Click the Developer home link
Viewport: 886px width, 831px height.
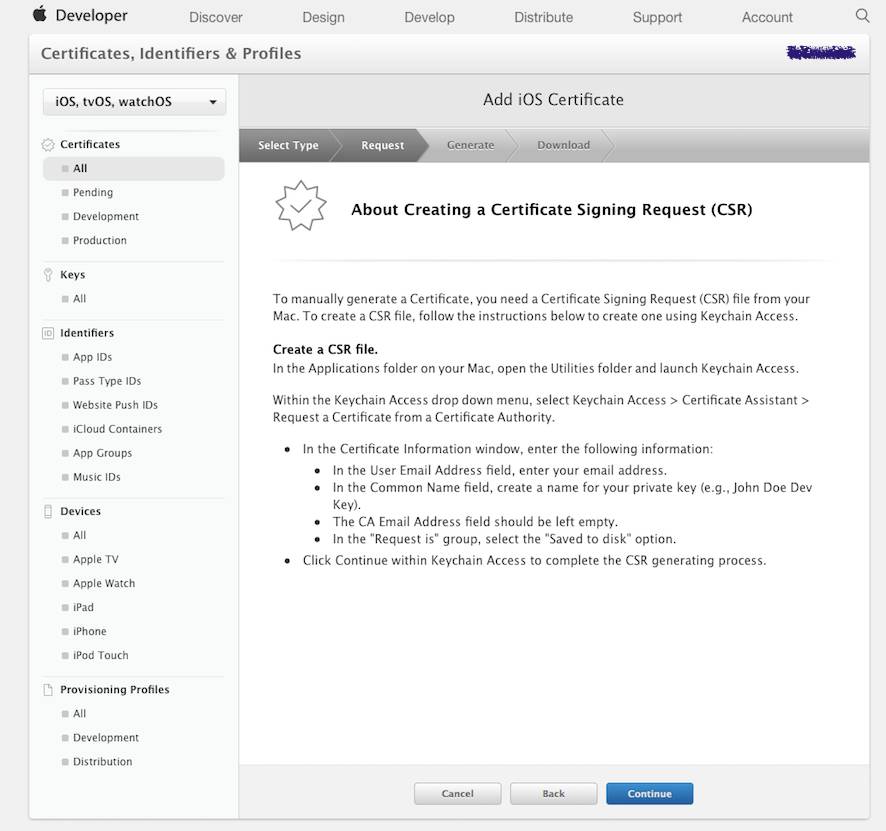(x=91, y=15)
